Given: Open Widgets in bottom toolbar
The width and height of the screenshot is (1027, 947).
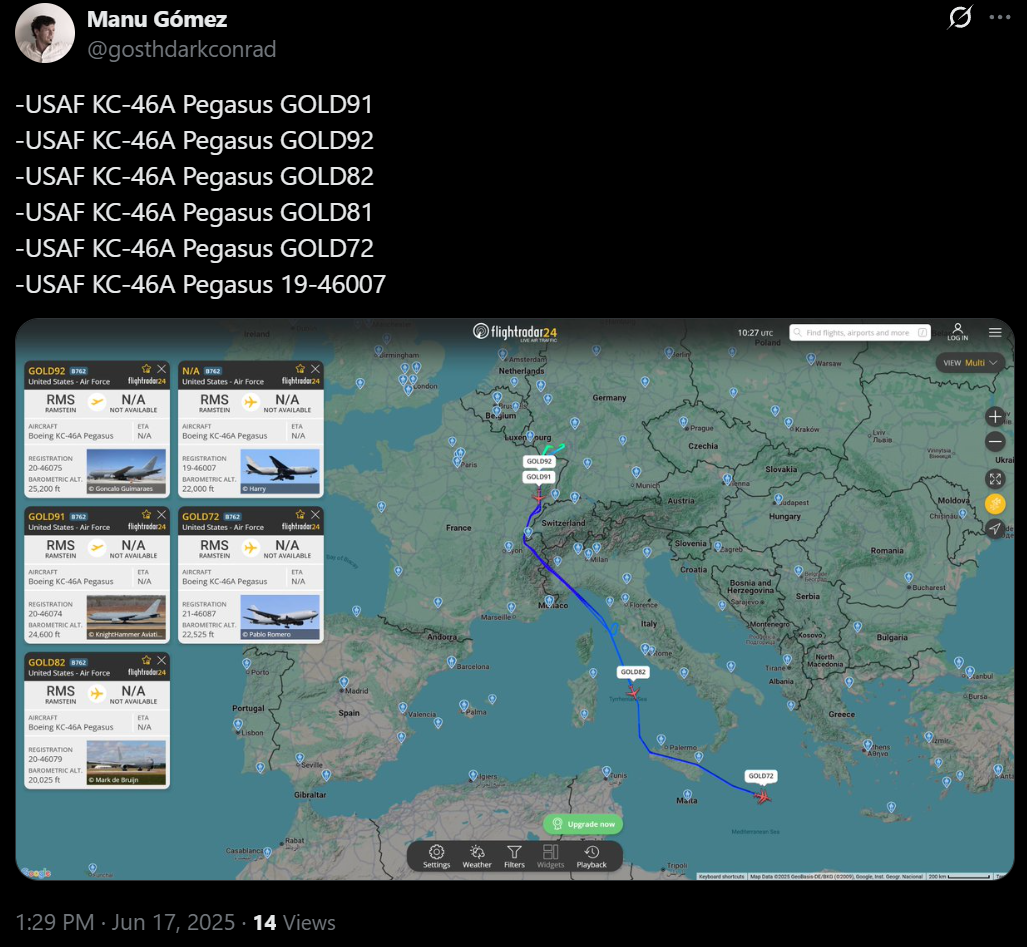Looking at the screenshot, I should click(550, 856).
